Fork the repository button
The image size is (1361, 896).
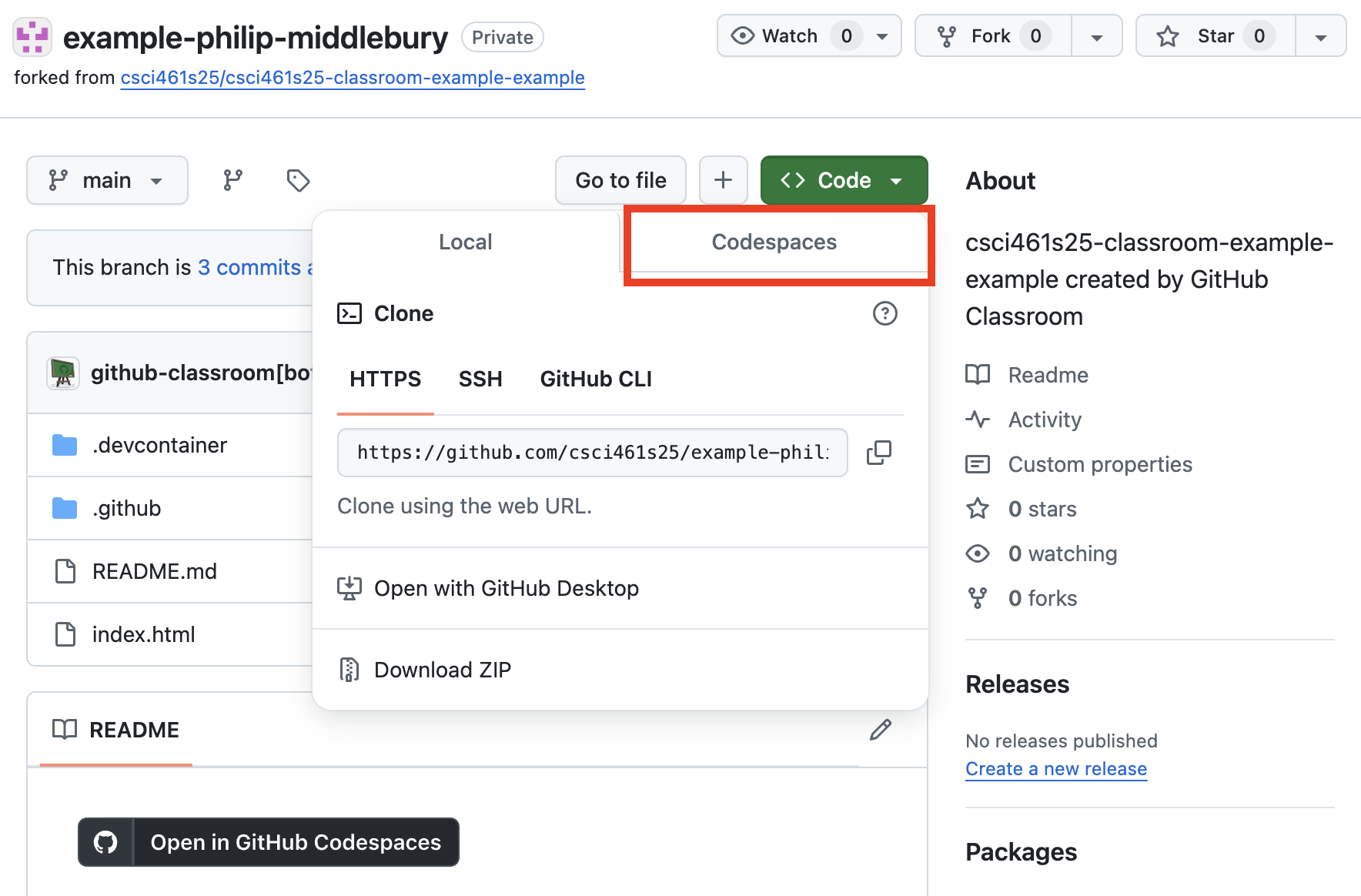993,36
